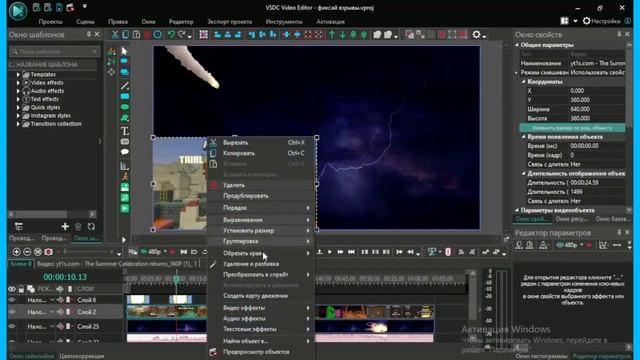The width and height of the screenshot is (640, 360).
Task: Click the plus icon in templates panel
Action: coord(65,226)
